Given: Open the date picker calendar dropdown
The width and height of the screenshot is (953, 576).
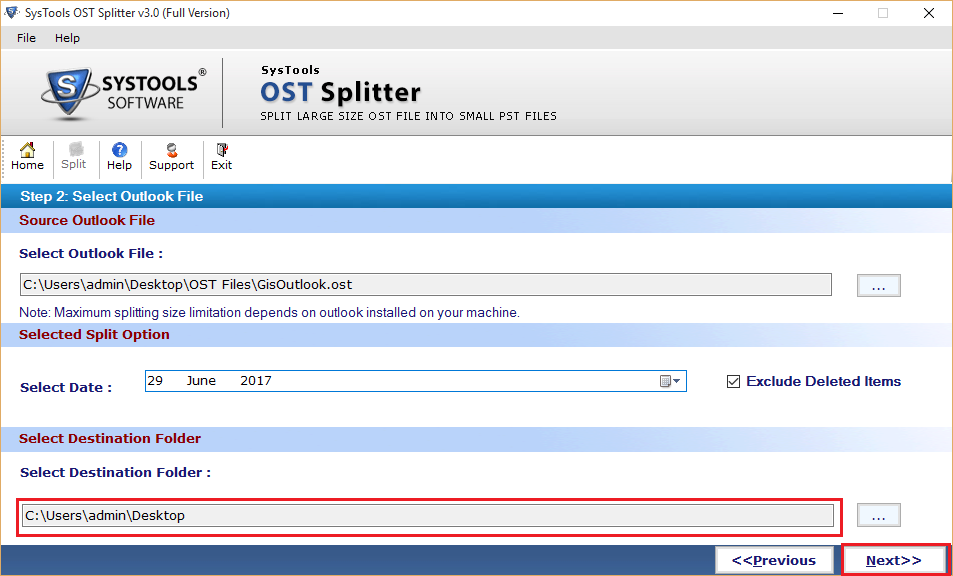Looking at the screenshot, I should click(x=670, y=382).
